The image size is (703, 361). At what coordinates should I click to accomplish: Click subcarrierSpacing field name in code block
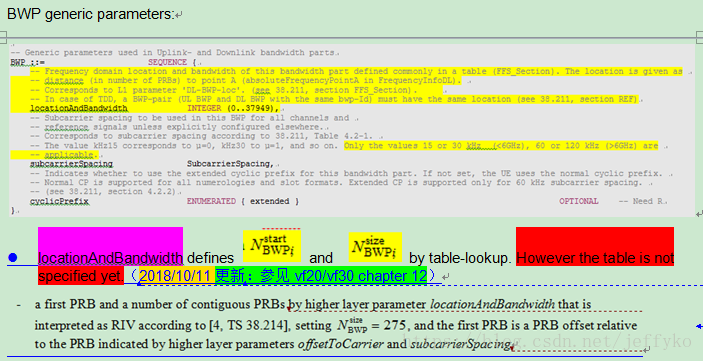71,164
